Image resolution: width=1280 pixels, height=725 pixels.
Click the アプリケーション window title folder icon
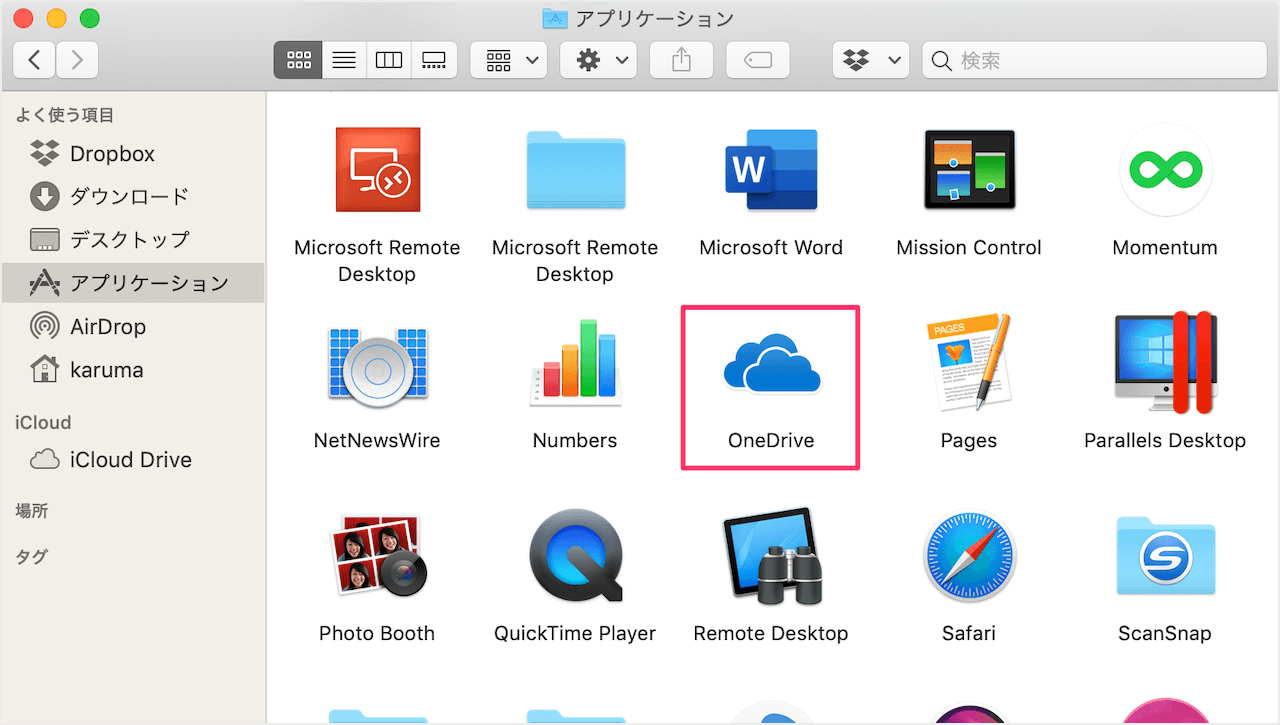click(x=555, y=18)
